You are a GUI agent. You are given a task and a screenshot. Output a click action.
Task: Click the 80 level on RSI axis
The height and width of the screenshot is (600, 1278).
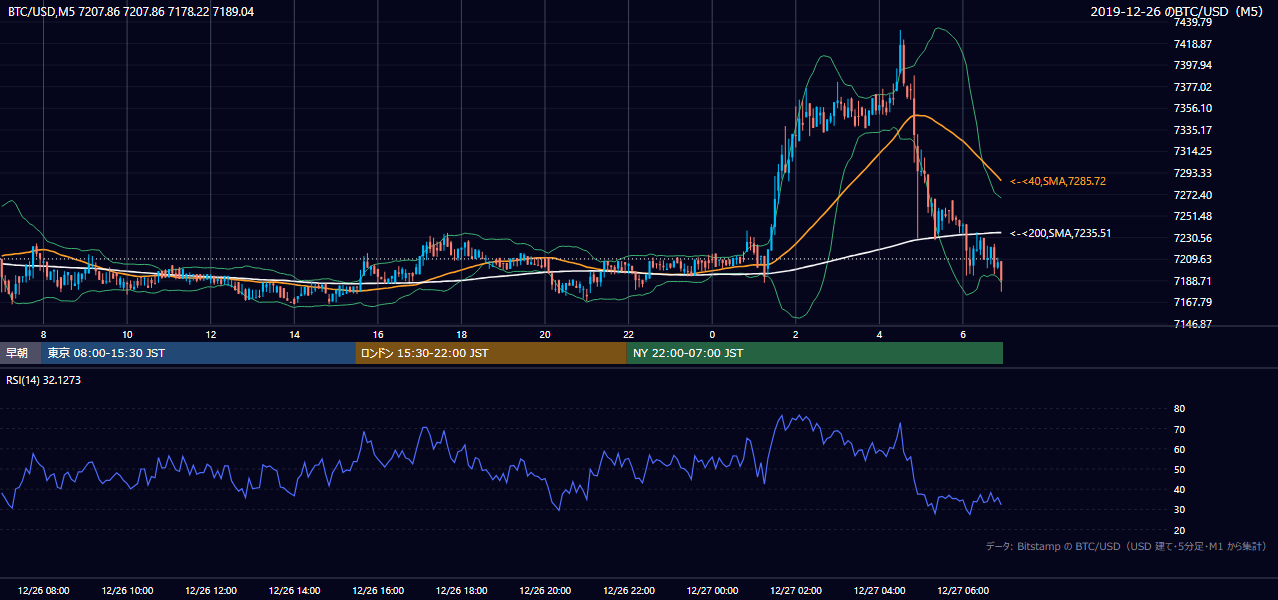pyautogui.click(x=1179, y=409)
